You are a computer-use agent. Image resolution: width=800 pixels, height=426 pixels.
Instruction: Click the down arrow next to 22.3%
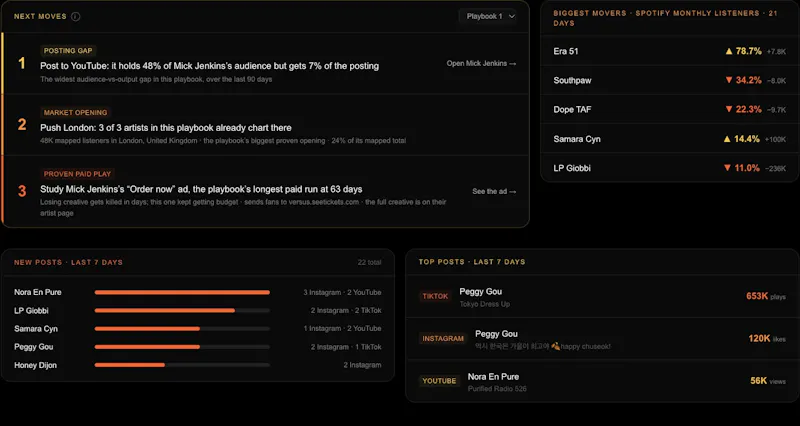(729, 110)
